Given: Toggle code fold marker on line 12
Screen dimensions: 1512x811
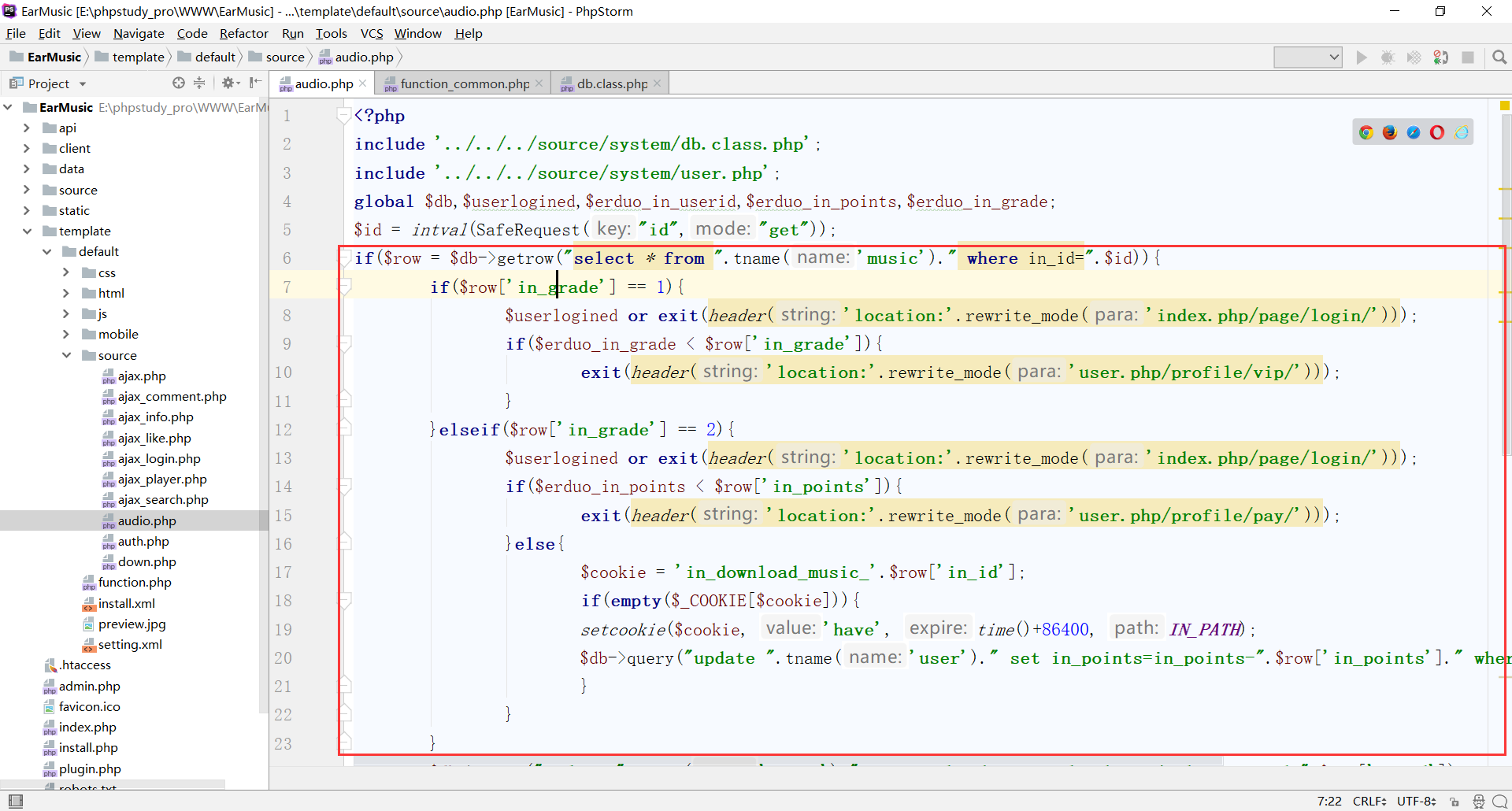Looking at the screenshot, I should pos(345,429).
